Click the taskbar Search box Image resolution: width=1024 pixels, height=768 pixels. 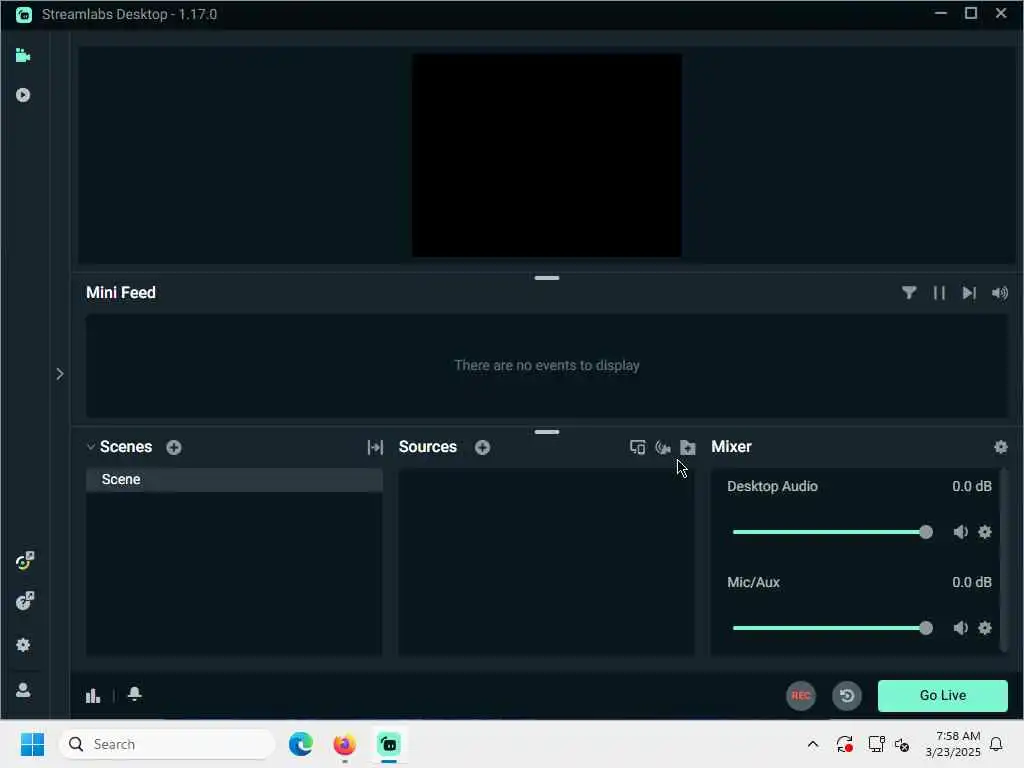tap(167, 744)
